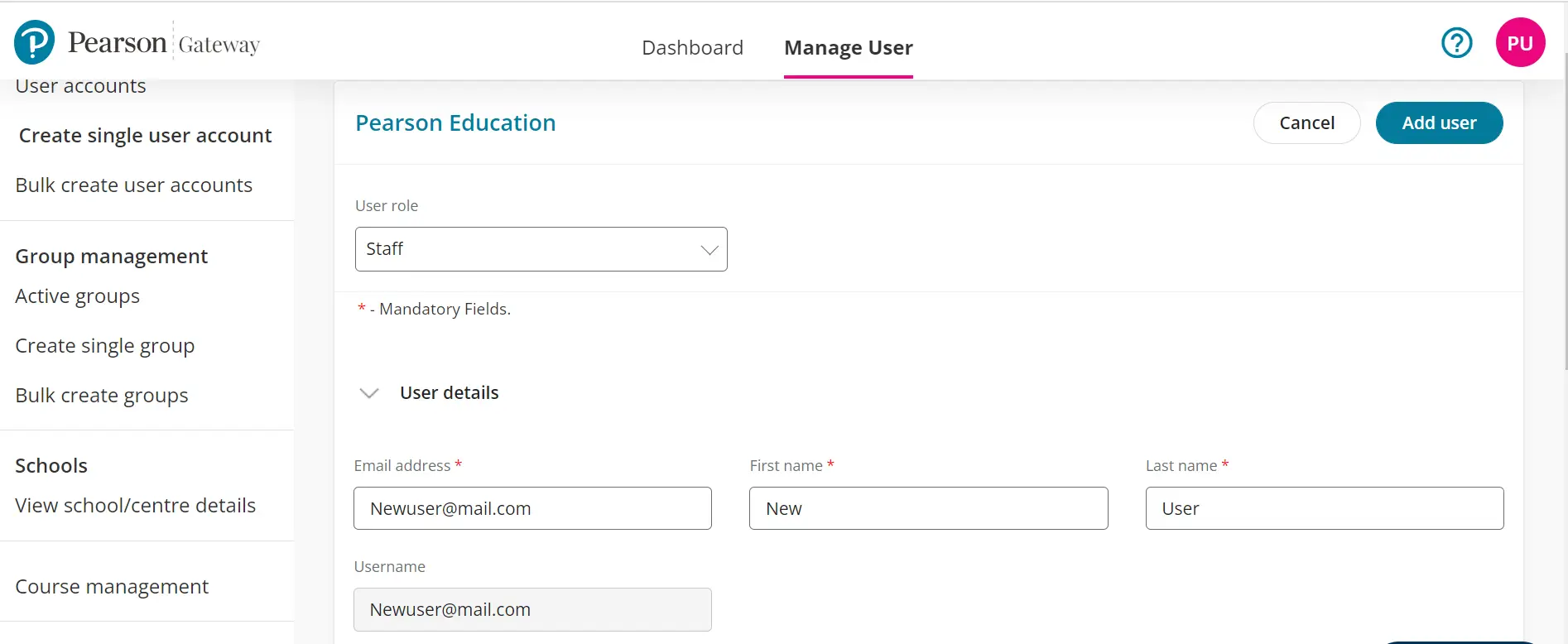Open the help question mark icon
The width and height of the screenshot is (1568, 644).
(1456, 42)
